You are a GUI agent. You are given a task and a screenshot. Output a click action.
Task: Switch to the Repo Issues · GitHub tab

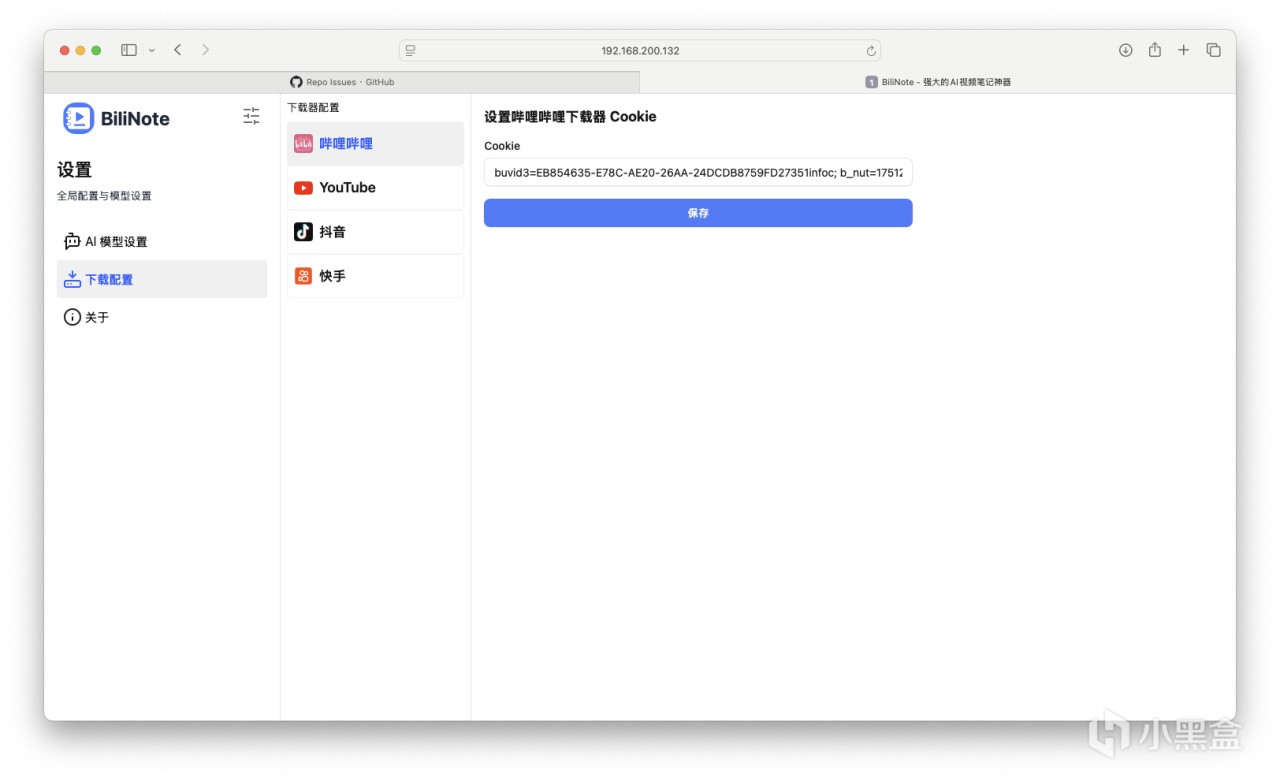[x=342, y=82]
